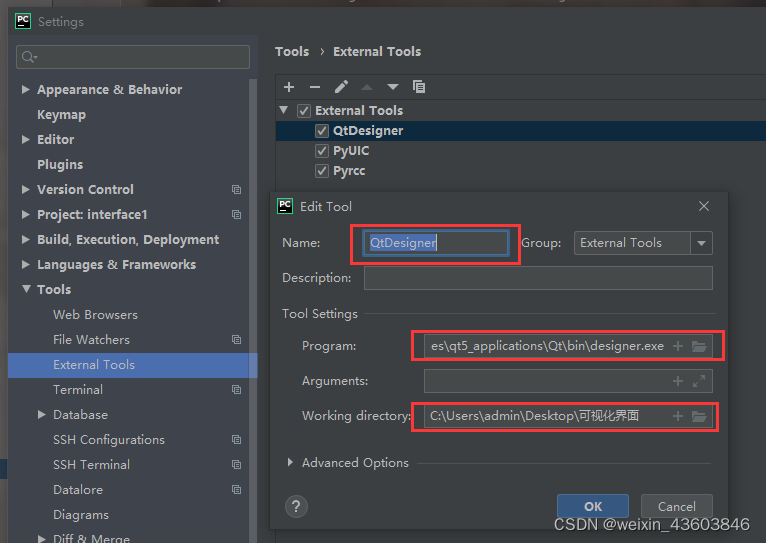Select External Tools in sidebar
Viewport: 766px width, 543px height.
[132, 365]
